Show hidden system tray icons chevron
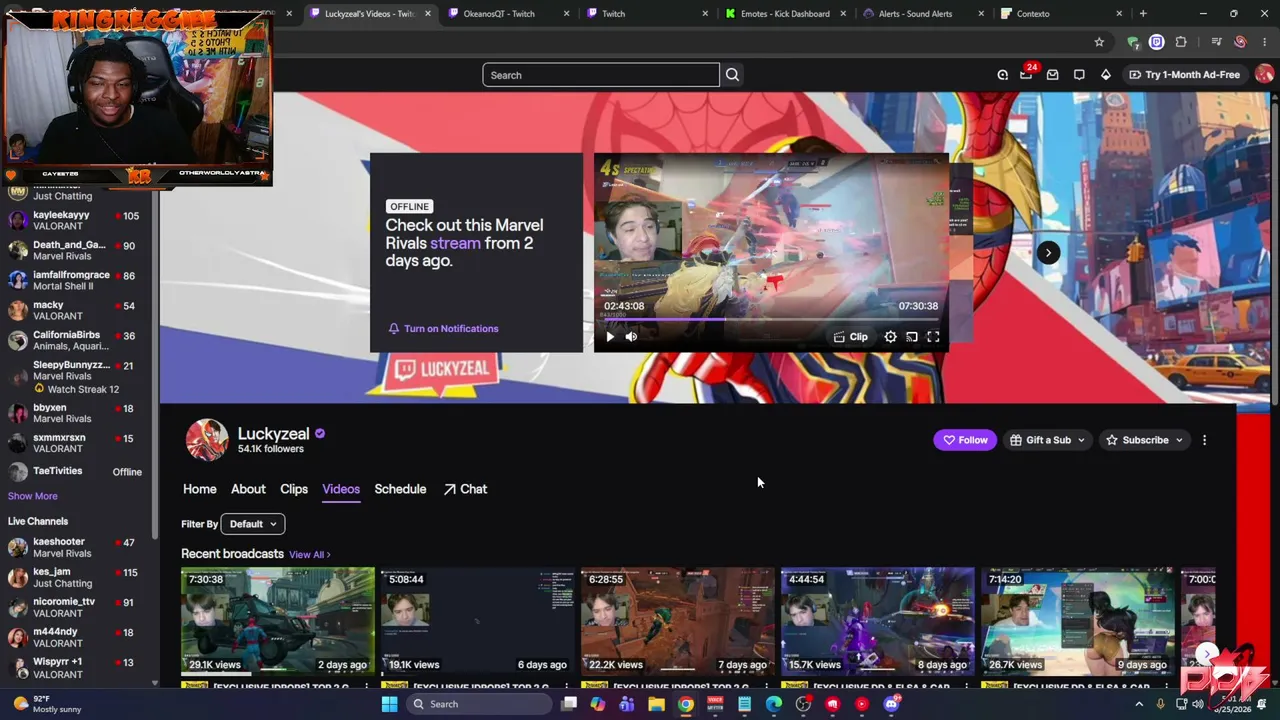Screen dimensions: 1280x720 1139,704
